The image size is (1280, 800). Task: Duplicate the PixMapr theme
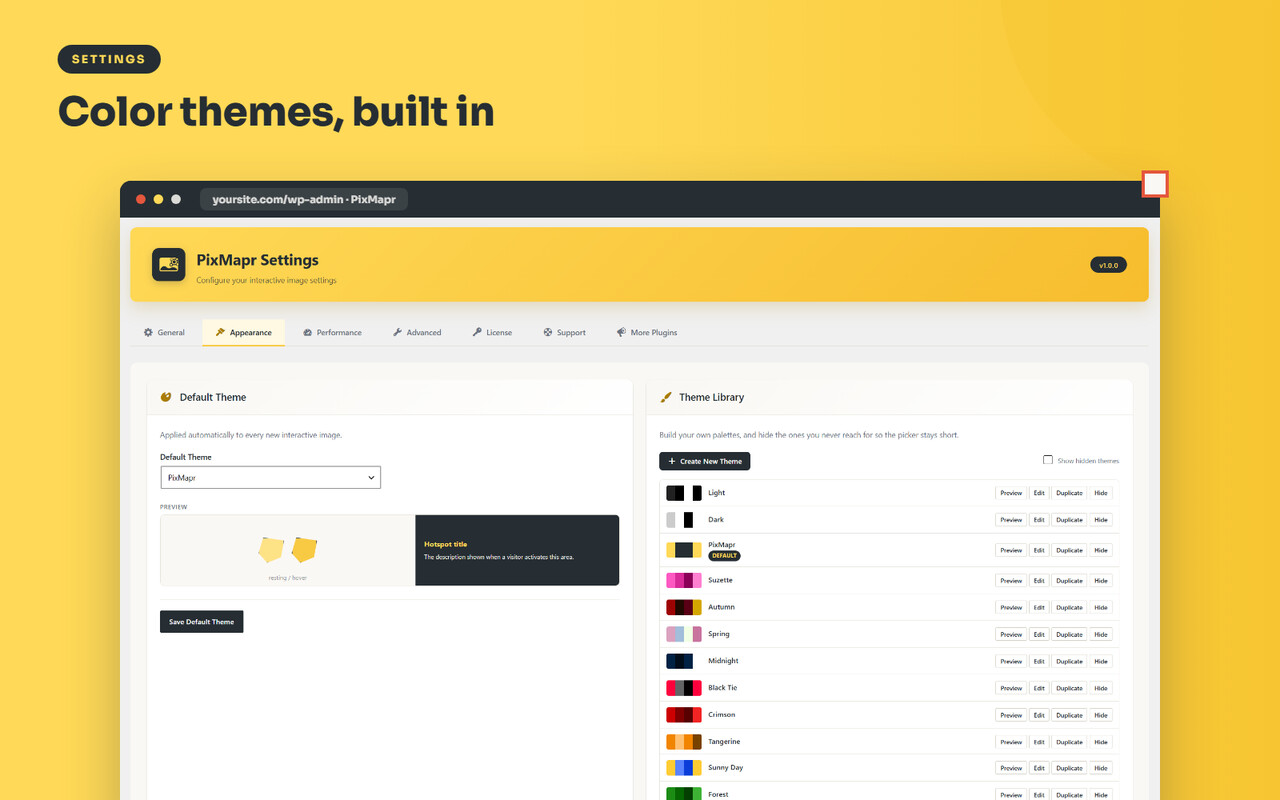pos(1069,550)
